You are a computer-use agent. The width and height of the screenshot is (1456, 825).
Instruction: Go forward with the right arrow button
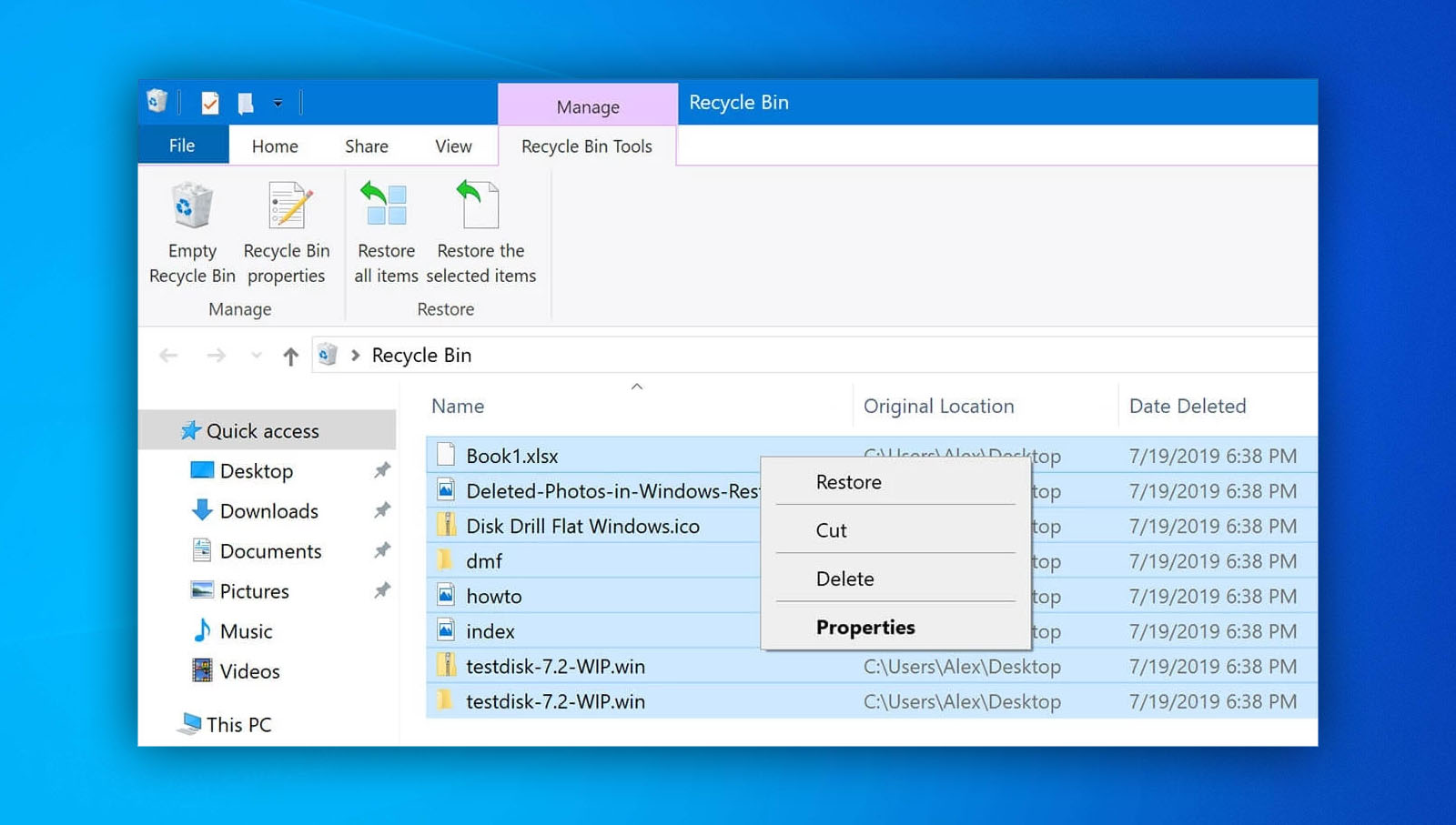216,356
